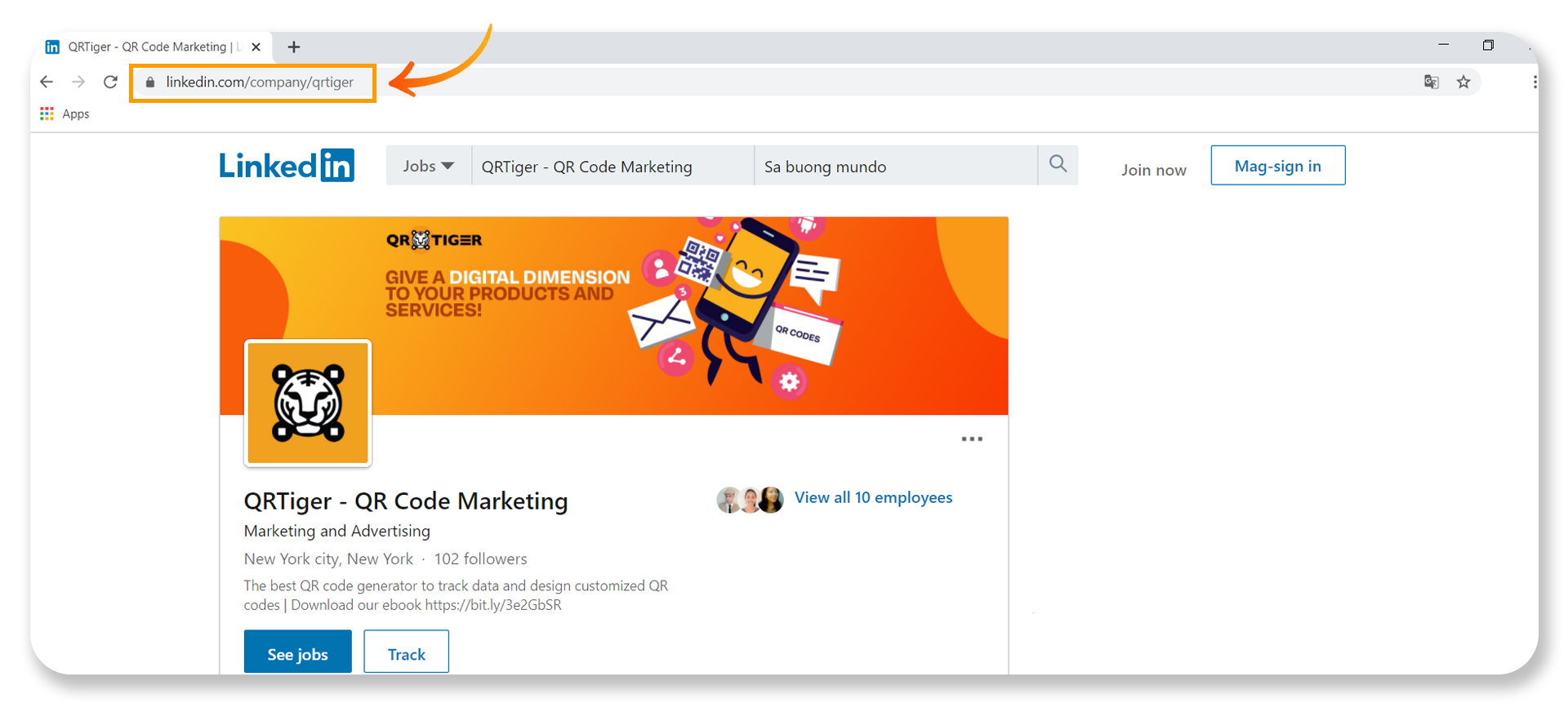The image size is (1568, 708).
Task: Click the See jobs button
Action: tap(297, 652)
